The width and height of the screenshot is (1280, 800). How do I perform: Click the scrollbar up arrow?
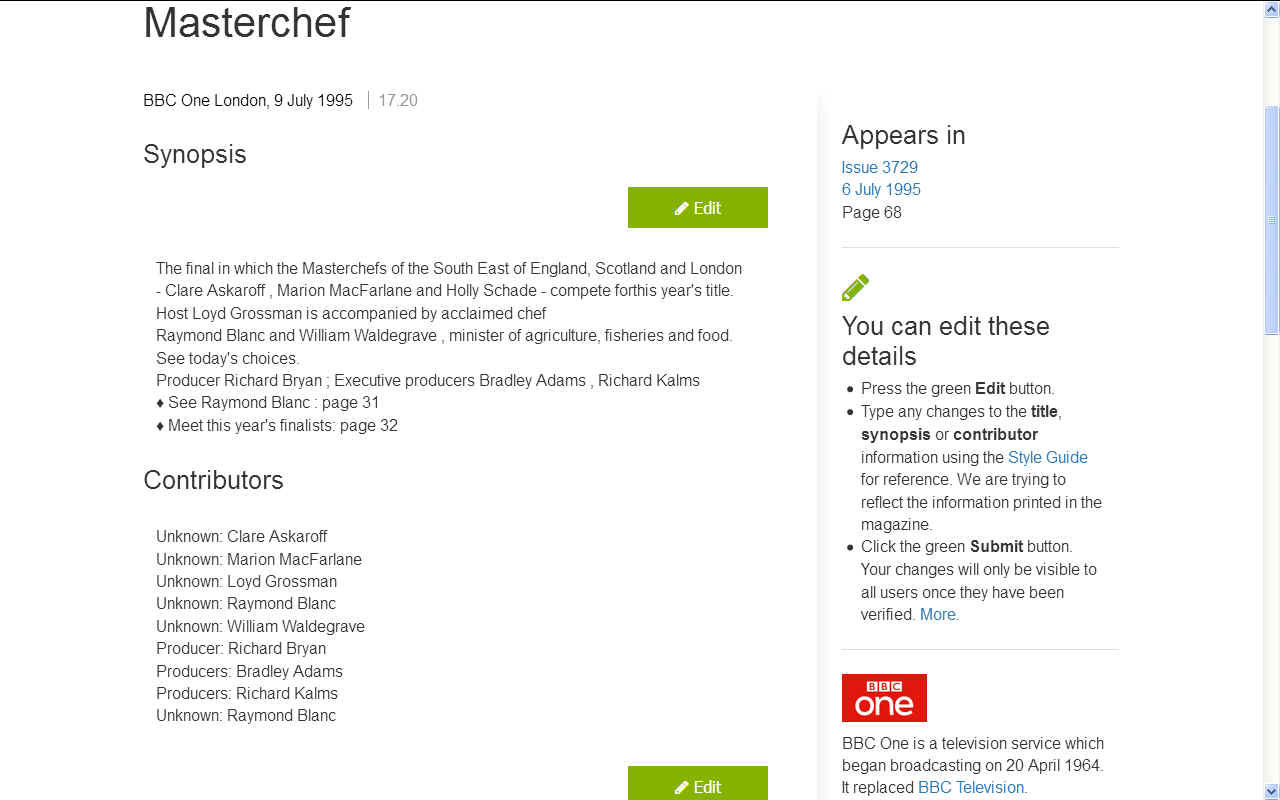[x=1272, y=9]
